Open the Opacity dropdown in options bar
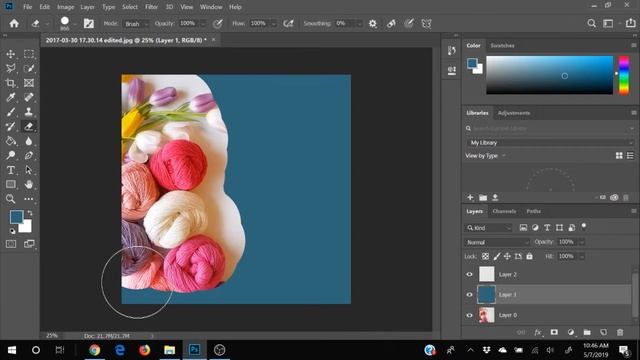The height and width of the screenshot is (360, 640). point(203,24)
